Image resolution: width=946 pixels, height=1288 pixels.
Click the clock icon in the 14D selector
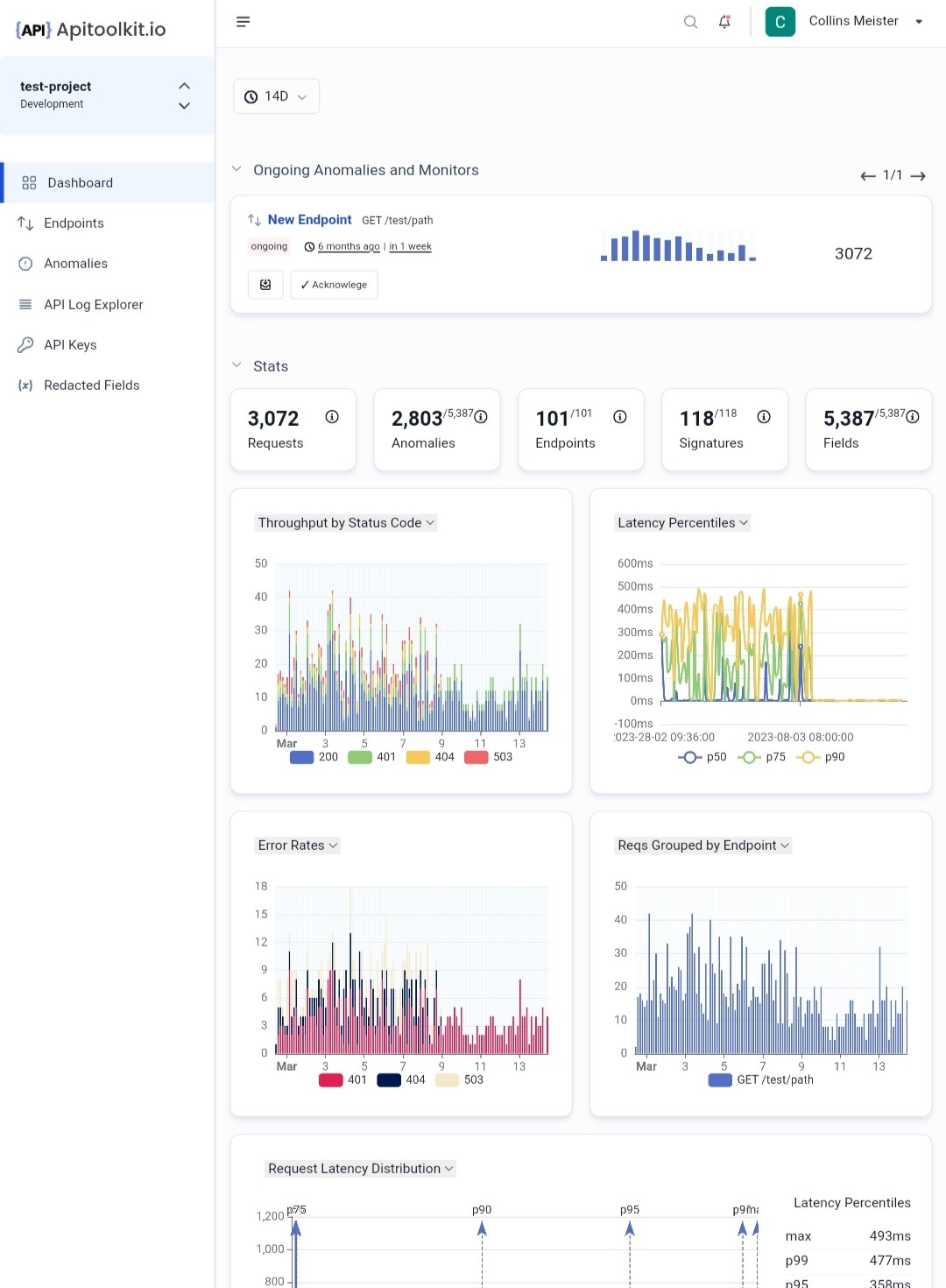point(251,96)
